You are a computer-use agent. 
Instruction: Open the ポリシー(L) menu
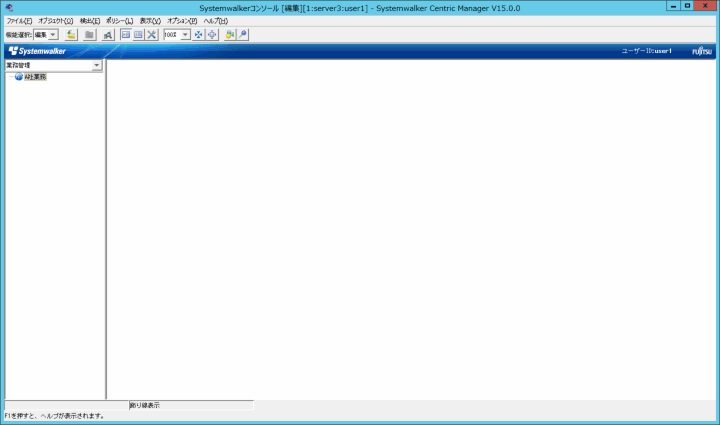[x=119, y=21]
